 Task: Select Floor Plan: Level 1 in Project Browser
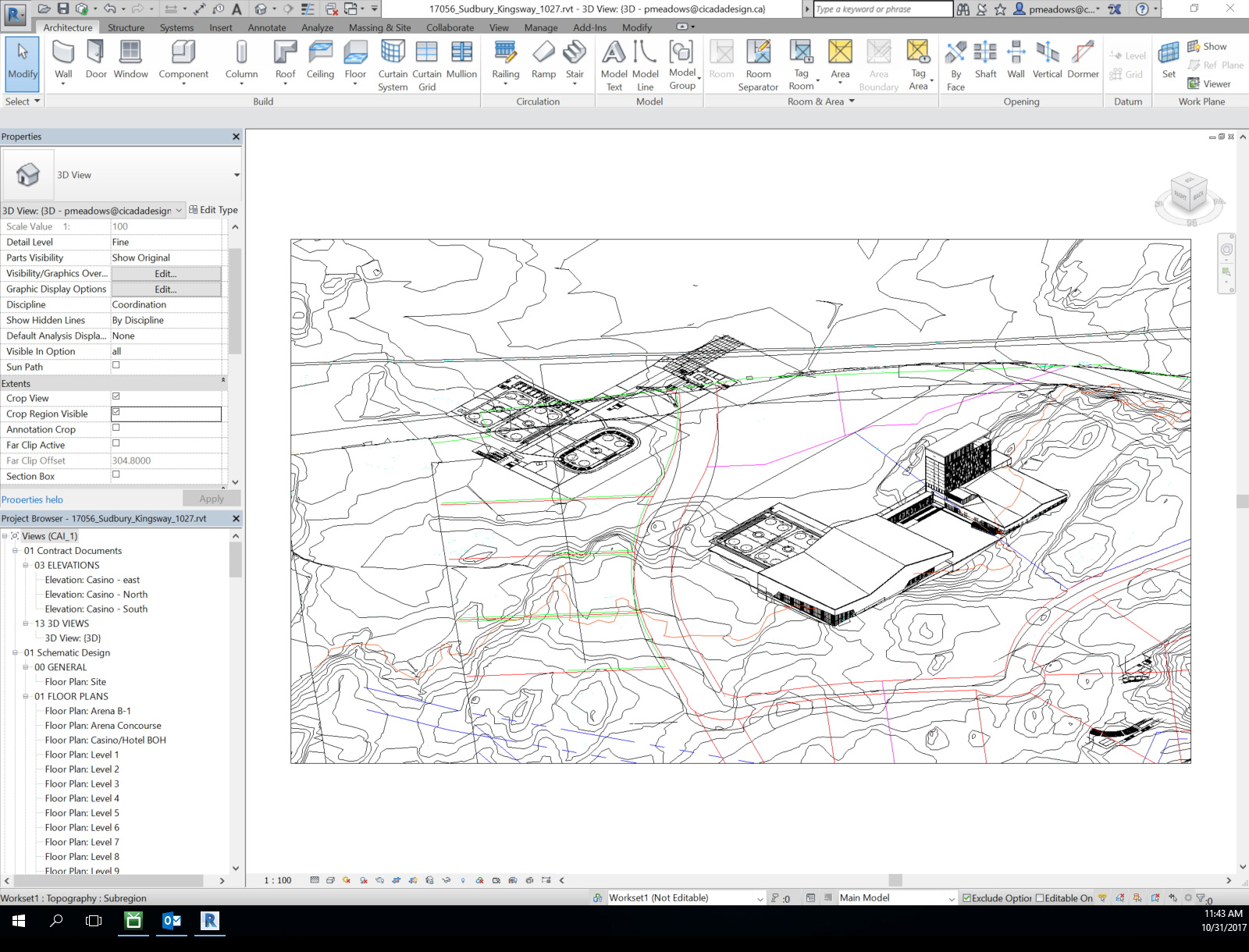[81, 755]
